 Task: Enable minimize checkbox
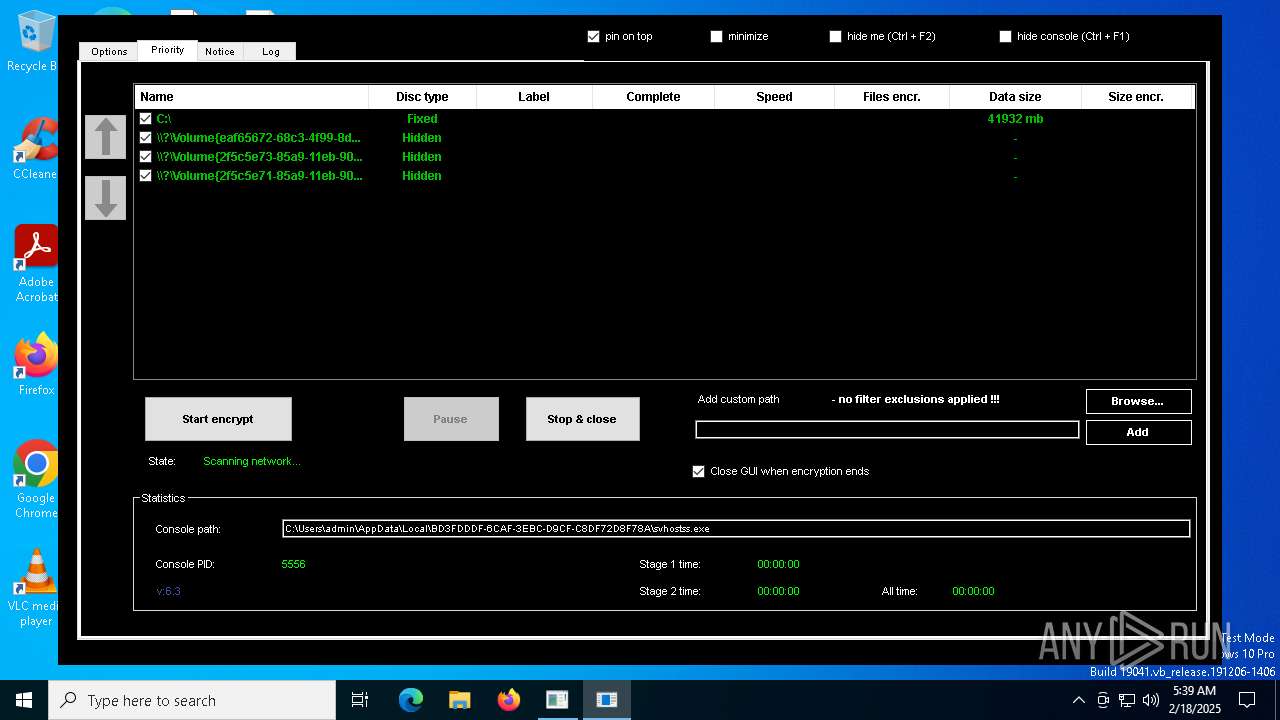(x=716, y=36)
